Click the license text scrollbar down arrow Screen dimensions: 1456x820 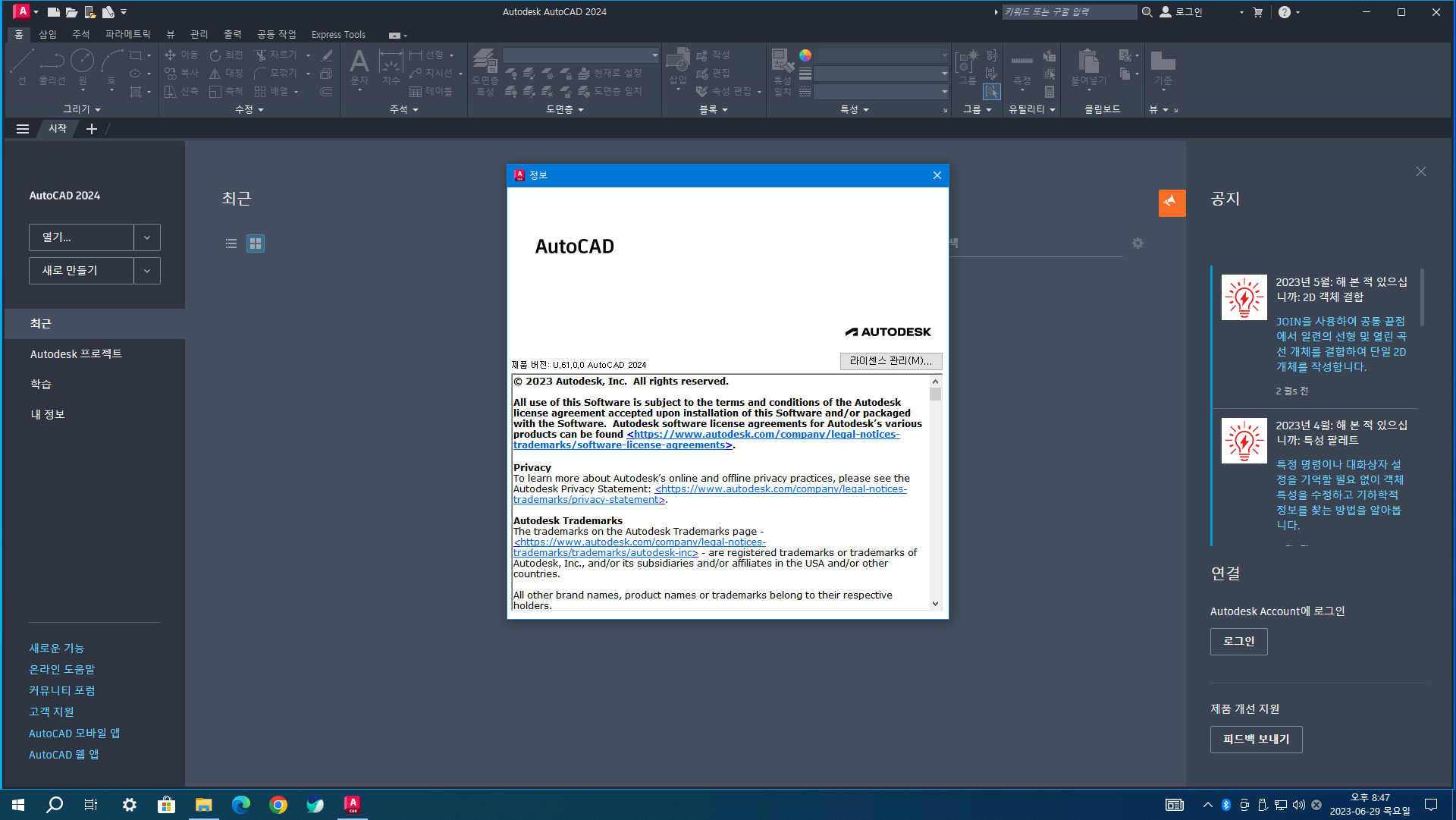(935, 604)
